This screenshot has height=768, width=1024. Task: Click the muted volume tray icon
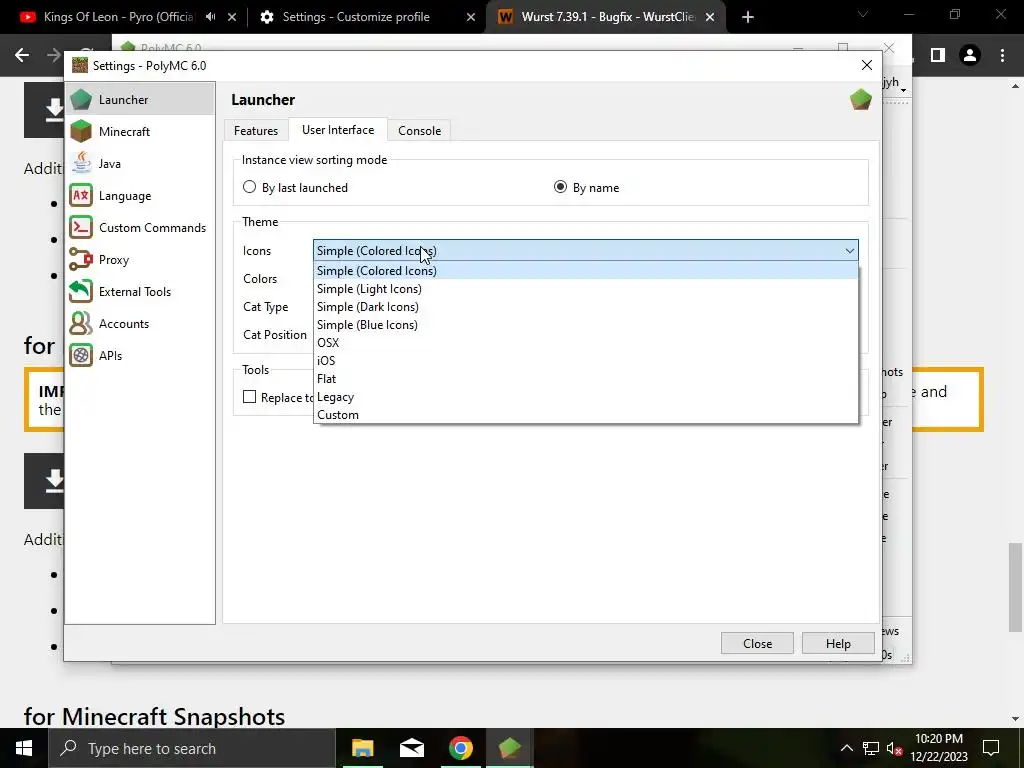click(x=895, y=748)
